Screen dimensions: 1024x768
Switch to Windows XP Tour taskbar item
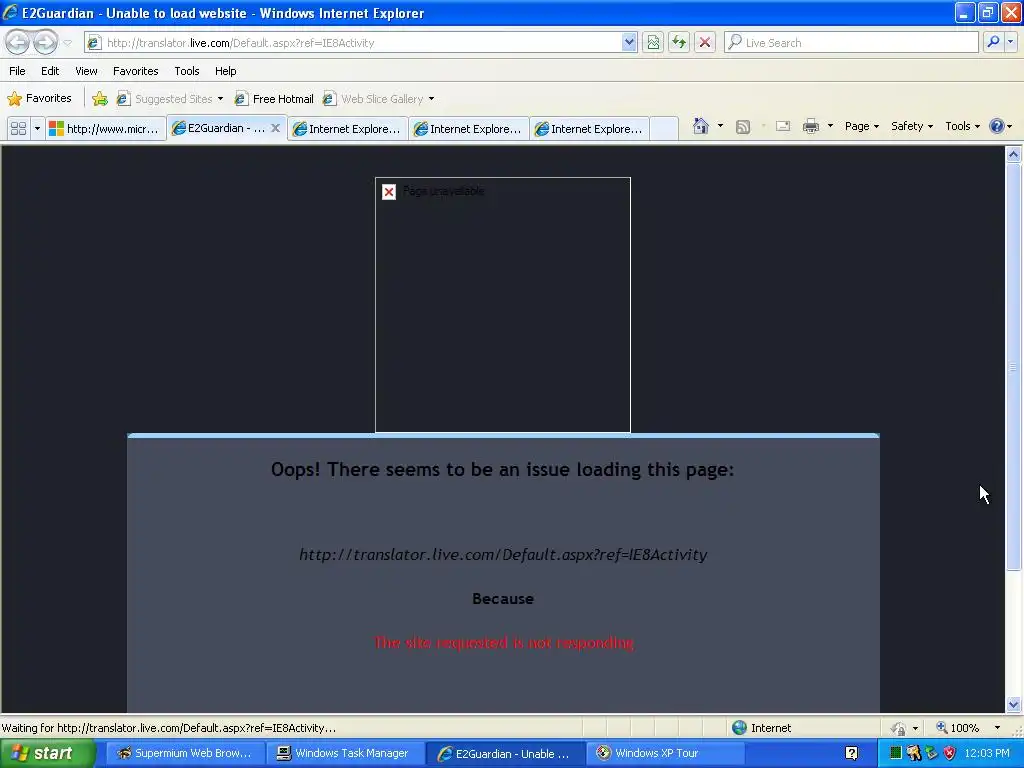point(665,754)
